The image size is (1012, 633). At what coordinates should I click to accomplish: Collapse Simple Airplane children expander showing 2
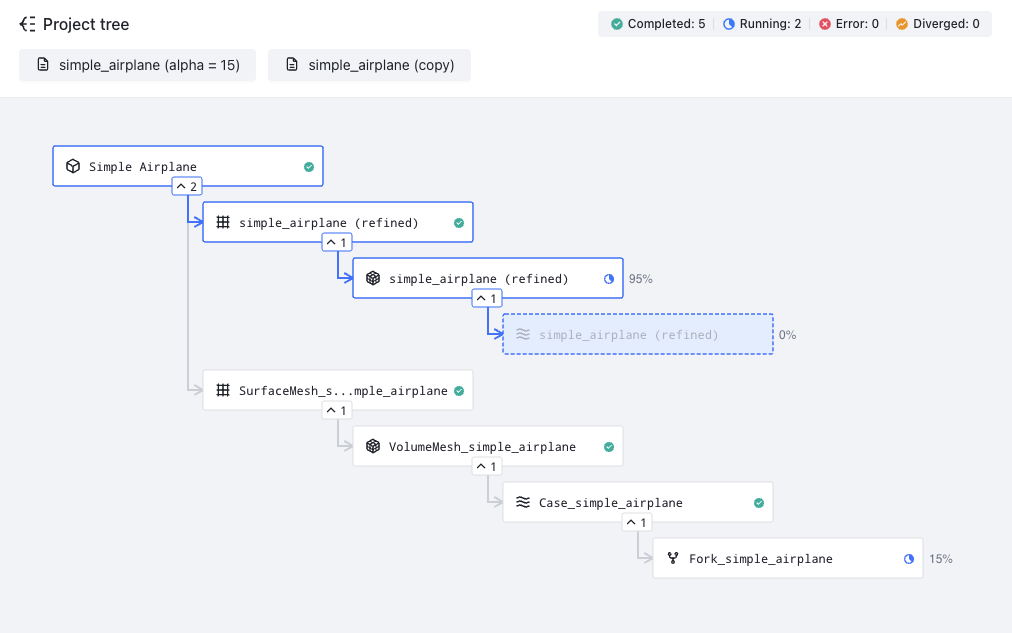click(187, 186)
